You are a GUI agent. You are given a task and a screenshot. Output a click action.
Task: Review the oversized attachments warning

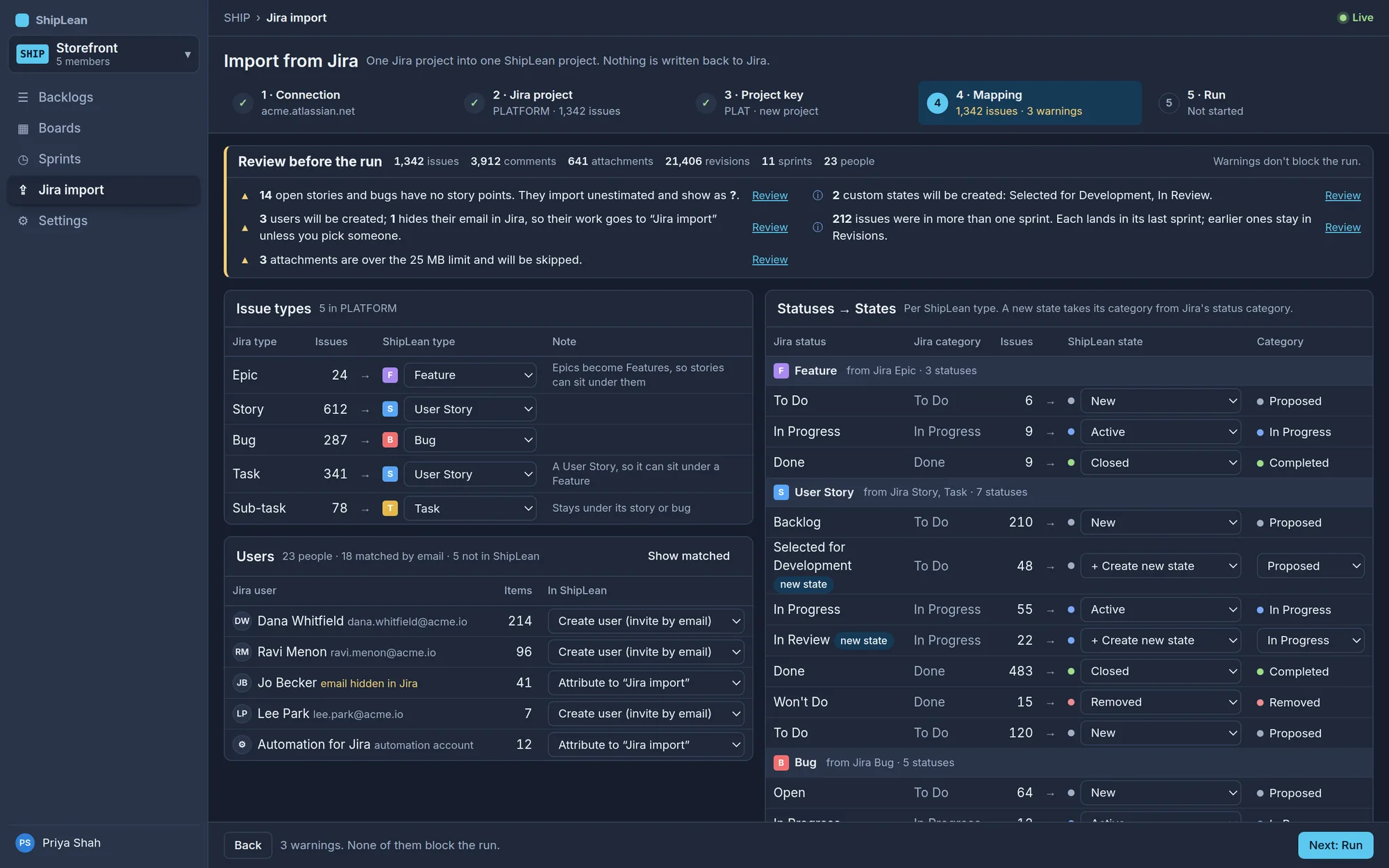click(770, 260)
